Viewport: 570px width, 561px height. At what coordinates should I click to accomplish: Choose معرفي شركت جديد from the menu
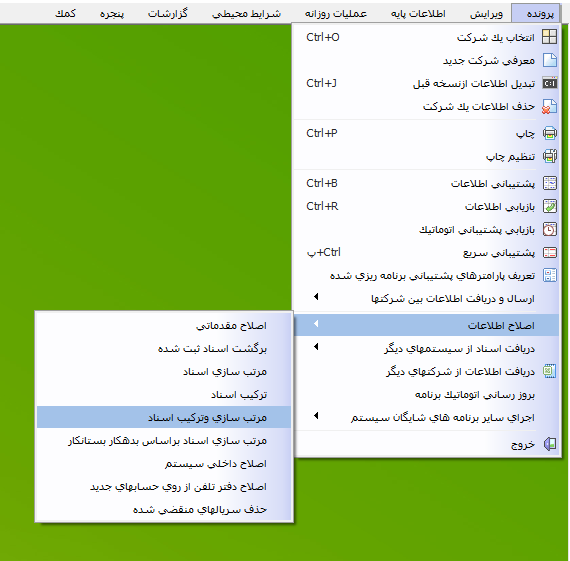pos(426,60)
